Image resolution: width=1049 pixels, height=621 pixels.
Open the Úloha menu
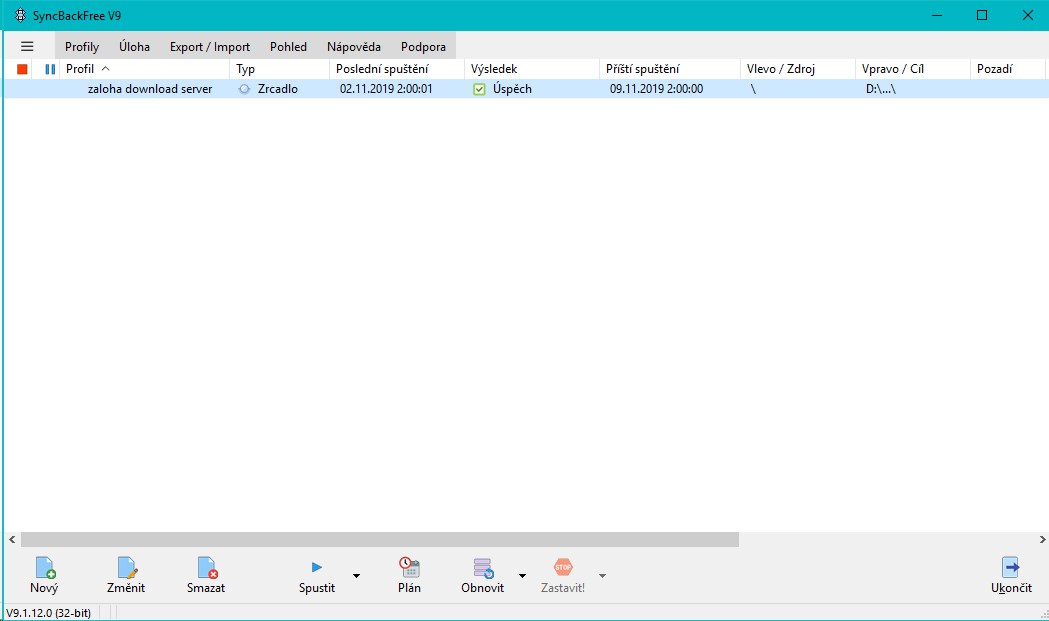(x=134, y=46)
